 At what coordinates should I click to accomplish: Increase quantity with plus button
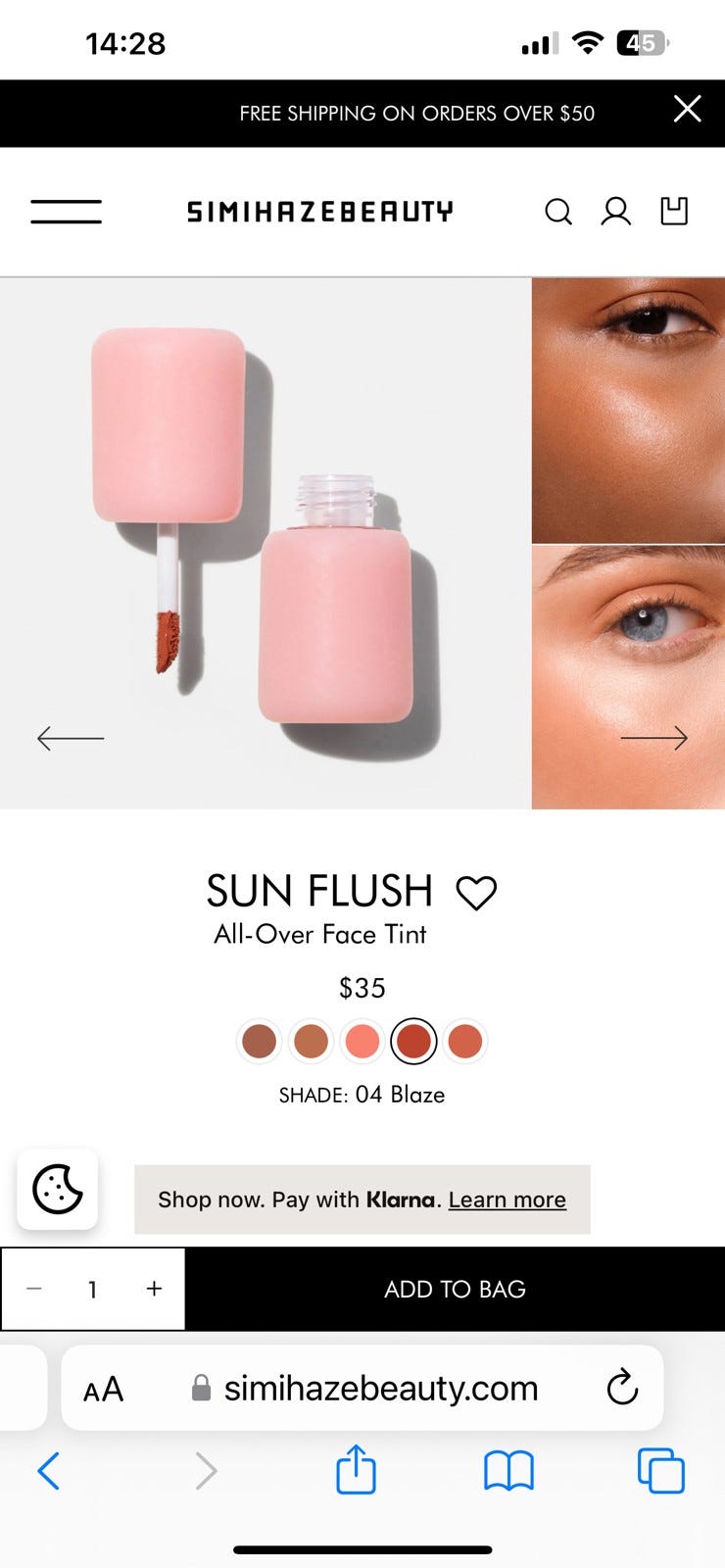(x=154, y=1289)
